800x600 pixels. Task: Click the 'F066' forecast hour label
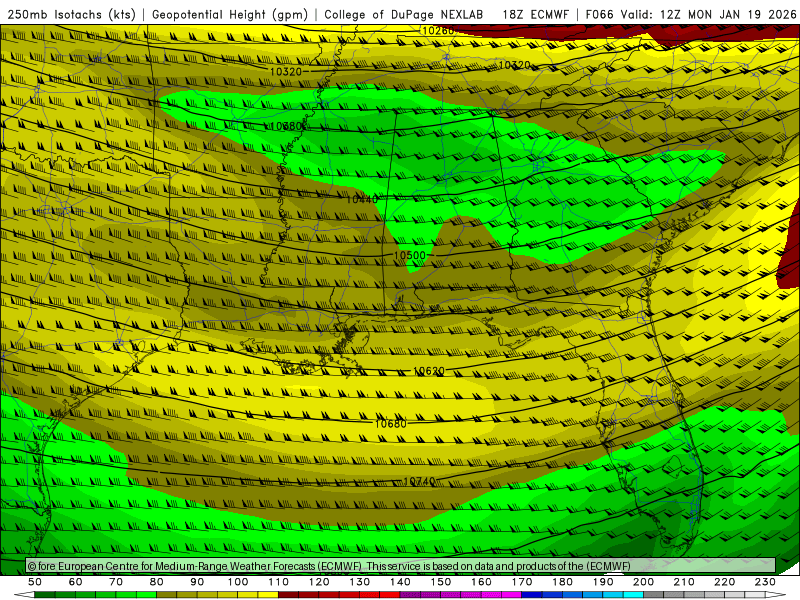[x=600, y=14]
